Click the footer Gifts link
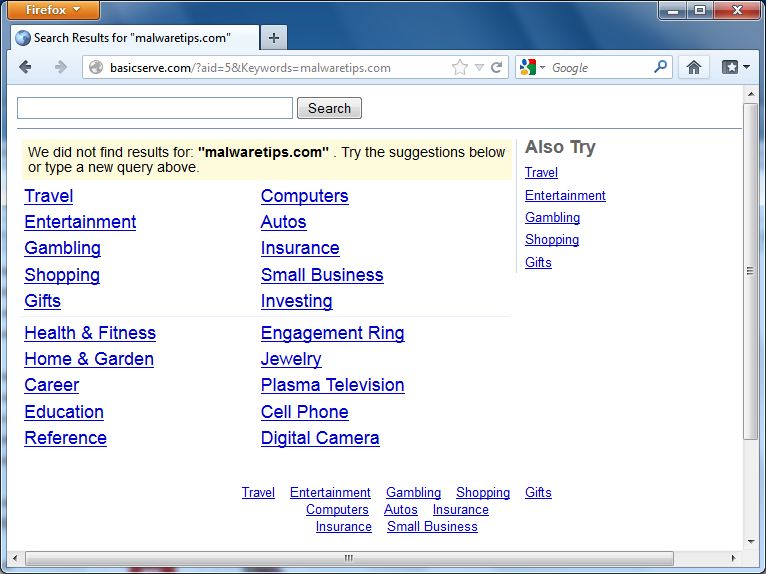 click(x=538, y=492)
